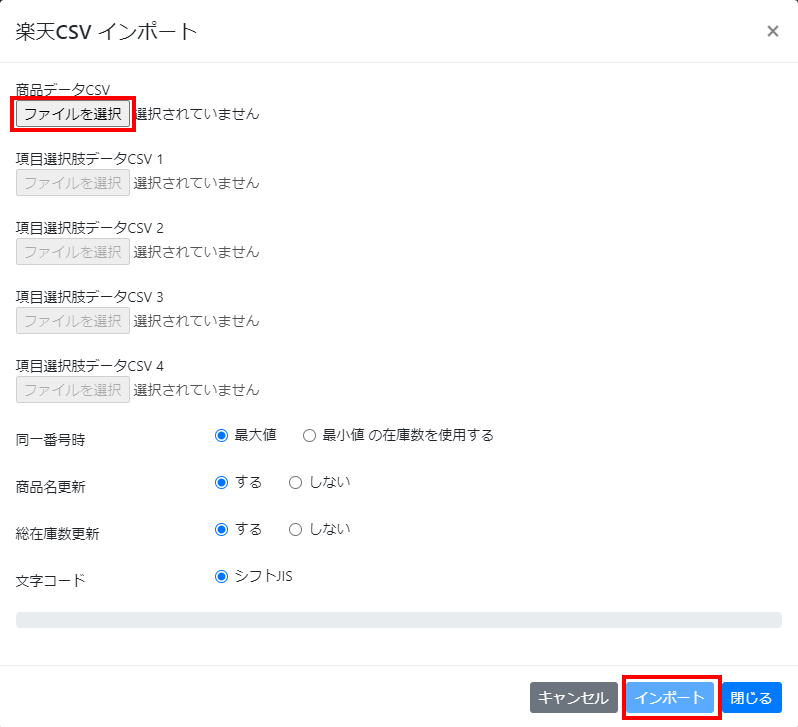Select シフトJIS character code radio

coord(221,577)
